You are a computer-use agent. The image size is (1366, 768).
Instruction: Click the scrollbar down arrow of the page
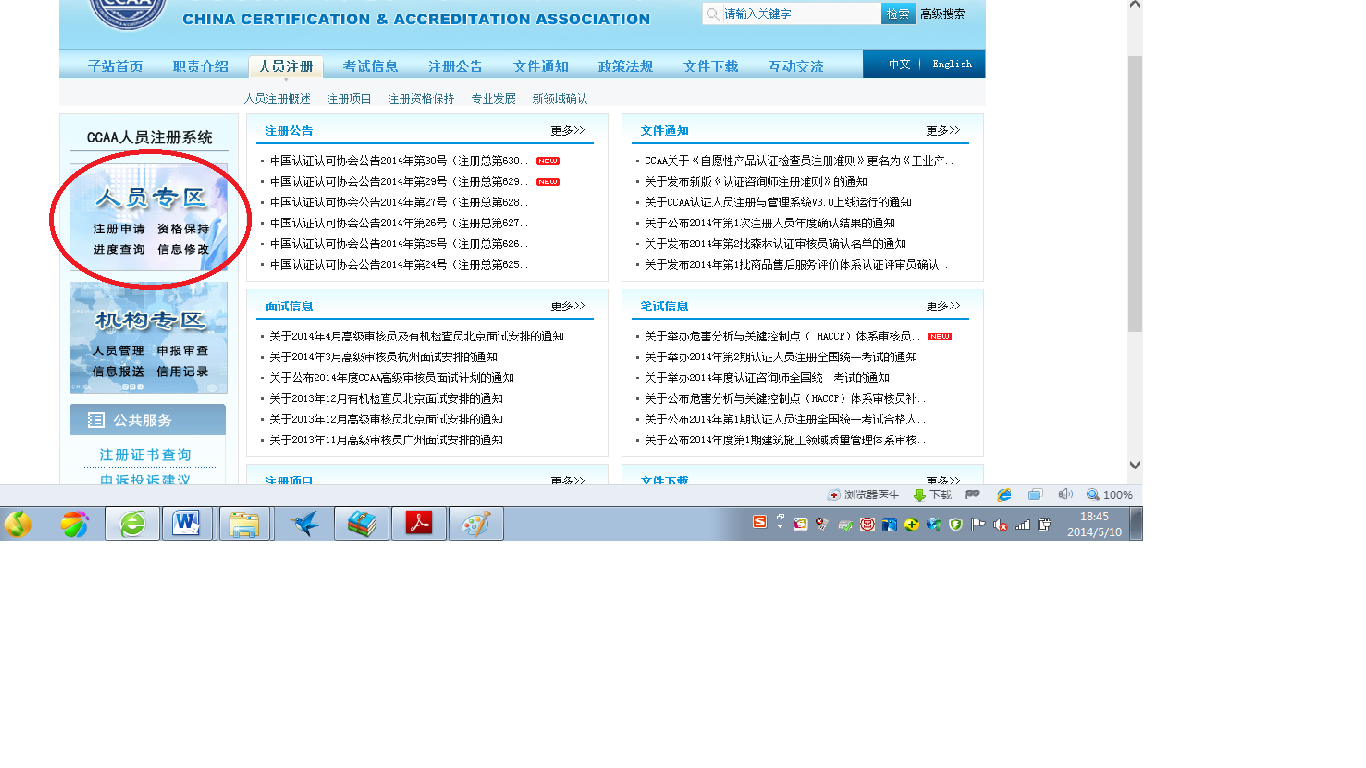tap(1135, 465)
